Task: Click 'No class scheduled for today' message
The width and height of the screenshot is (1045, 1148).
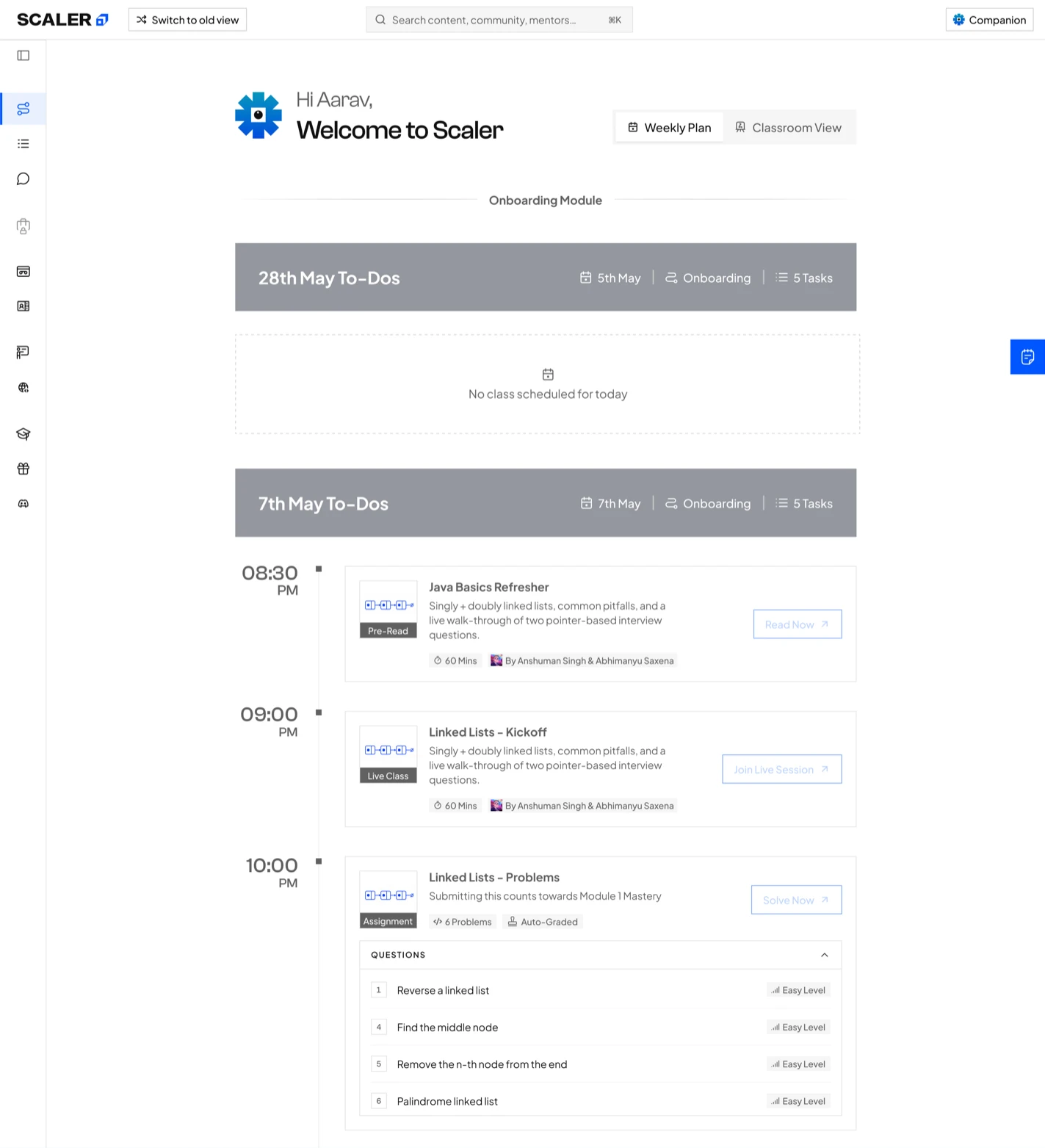Action: [x=548, y=394]
